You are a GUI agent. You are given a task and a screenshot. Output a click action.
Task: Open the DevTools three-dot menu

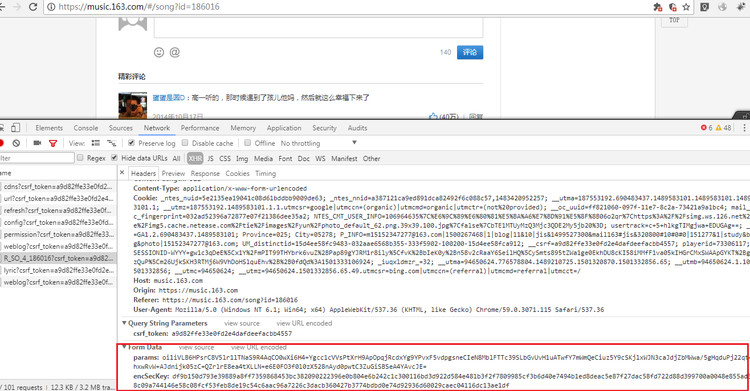[x=744, y=128]
